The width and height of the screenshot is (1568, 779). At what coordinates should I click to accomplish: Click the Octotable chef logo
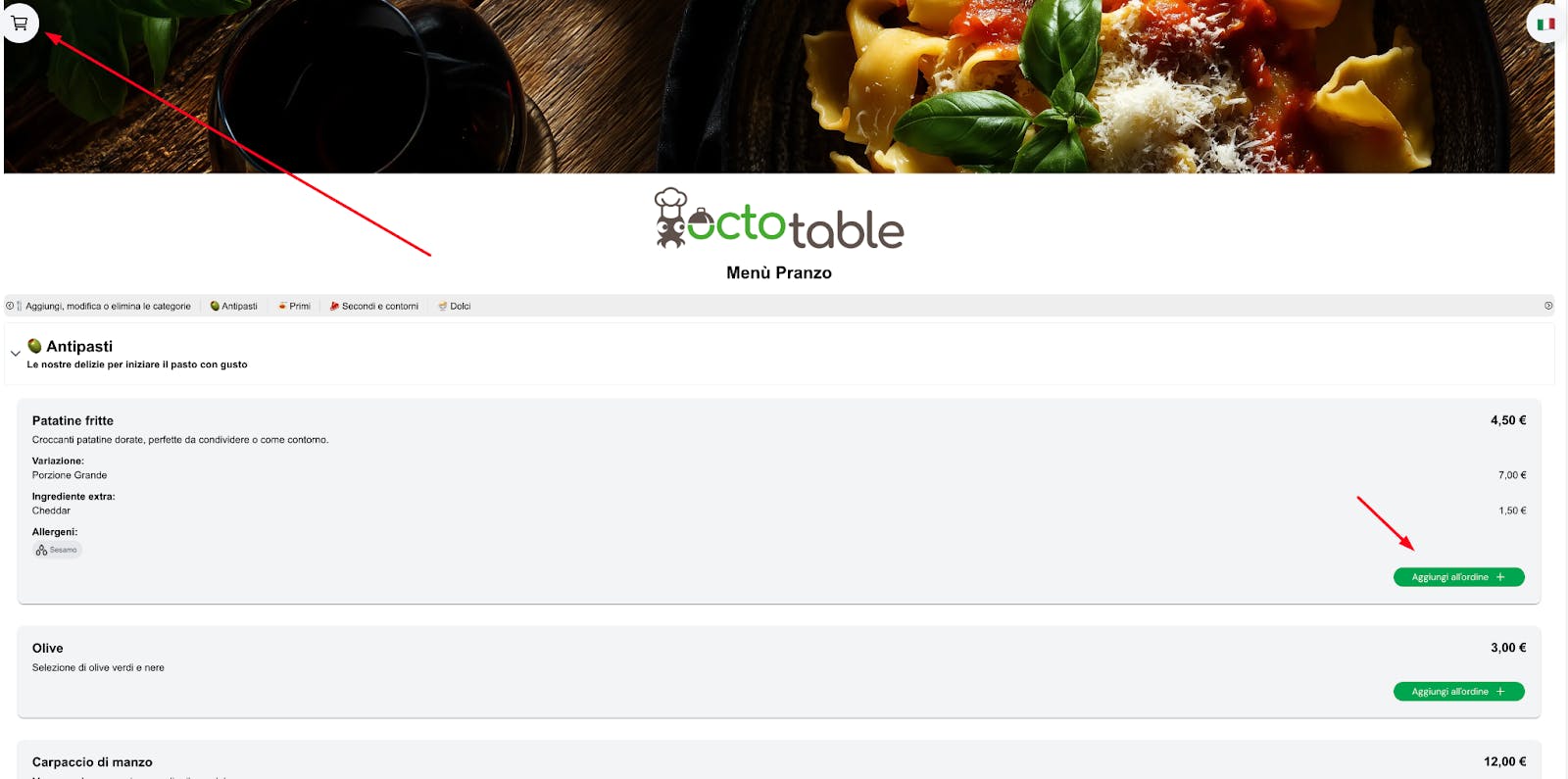(779, 219)
